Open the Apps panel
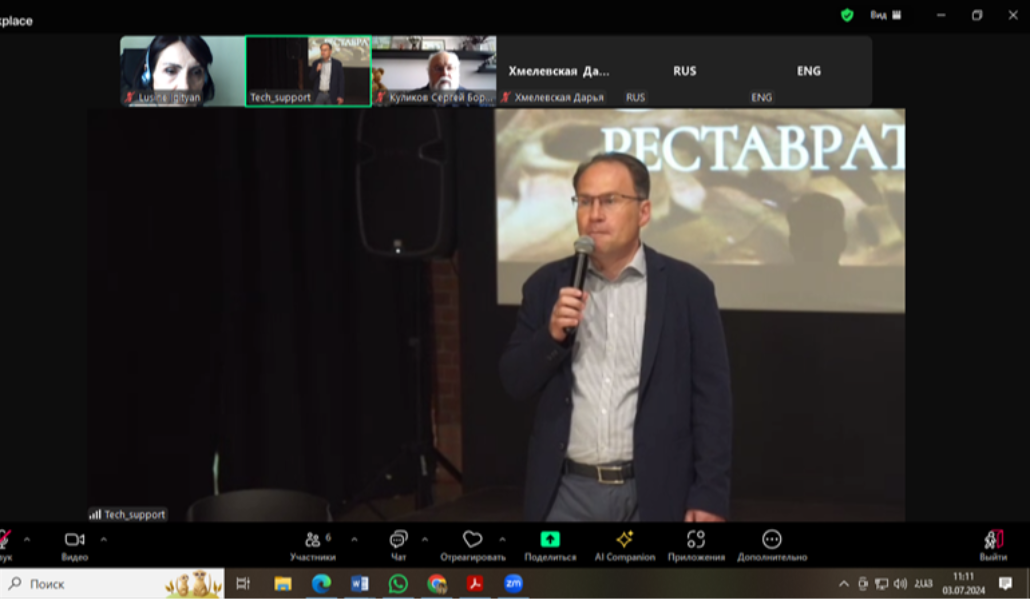The image size is (1030, 600). [x=696, y=540]
